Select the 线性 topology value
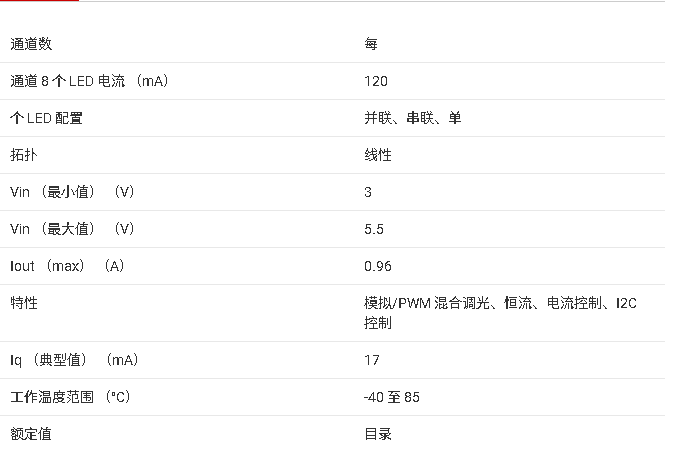Screen dimensions: 675x452 pos(378,155)
